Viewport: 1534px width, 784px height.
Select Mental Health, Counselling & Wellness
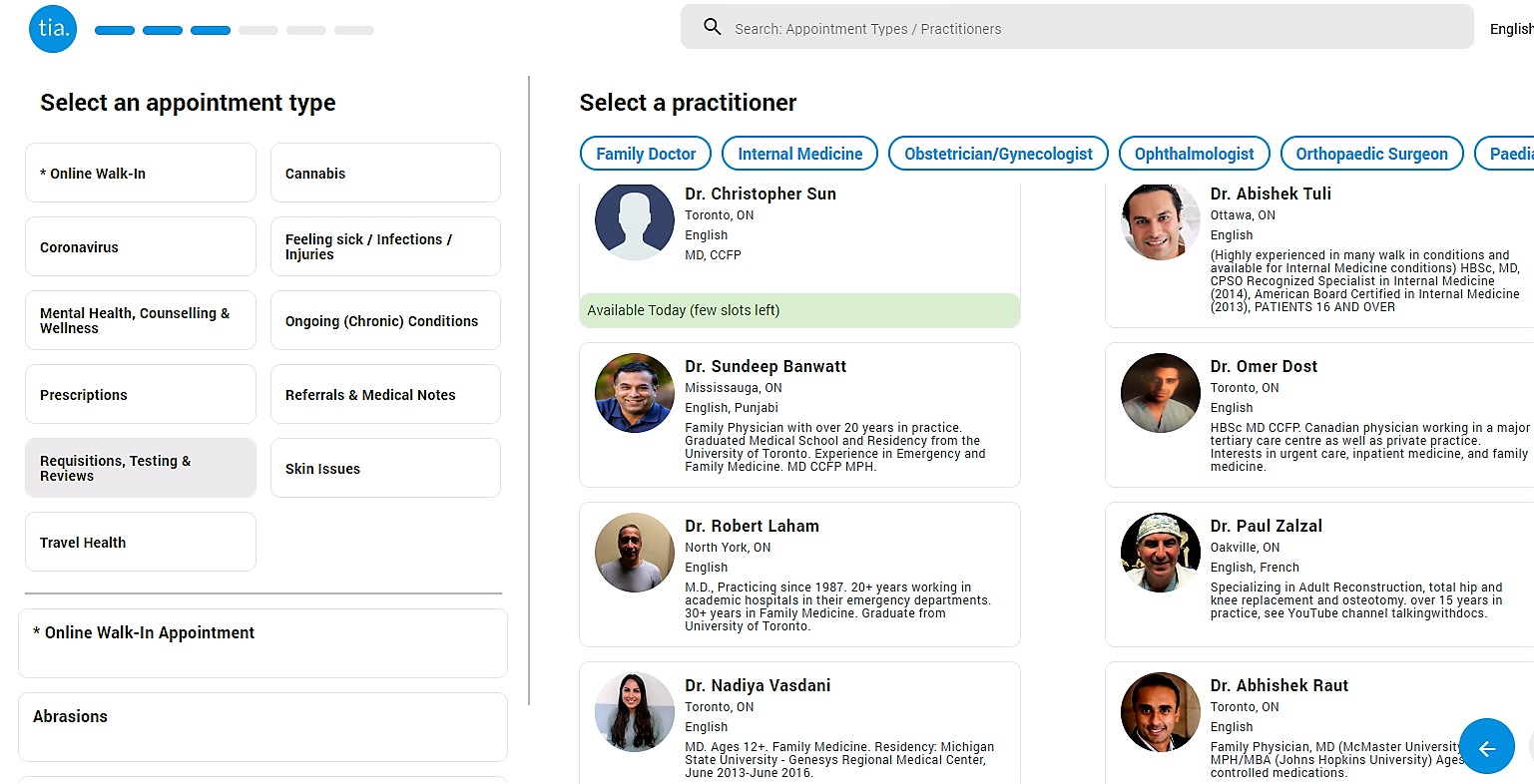click(x=141, y=320)
